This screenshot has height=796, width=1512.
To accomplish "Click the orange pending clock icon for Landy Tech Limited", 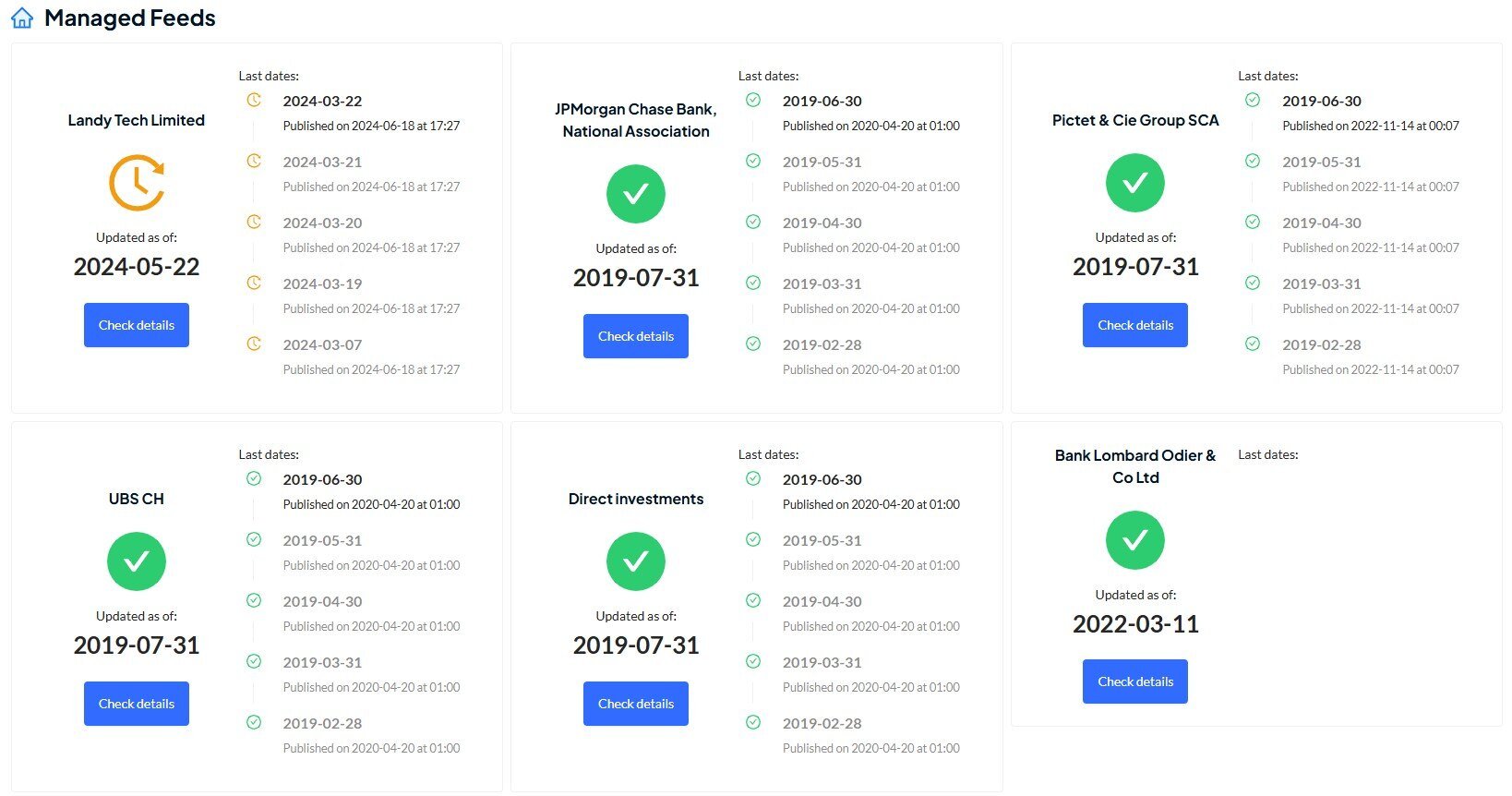I will tap(137, 183).
